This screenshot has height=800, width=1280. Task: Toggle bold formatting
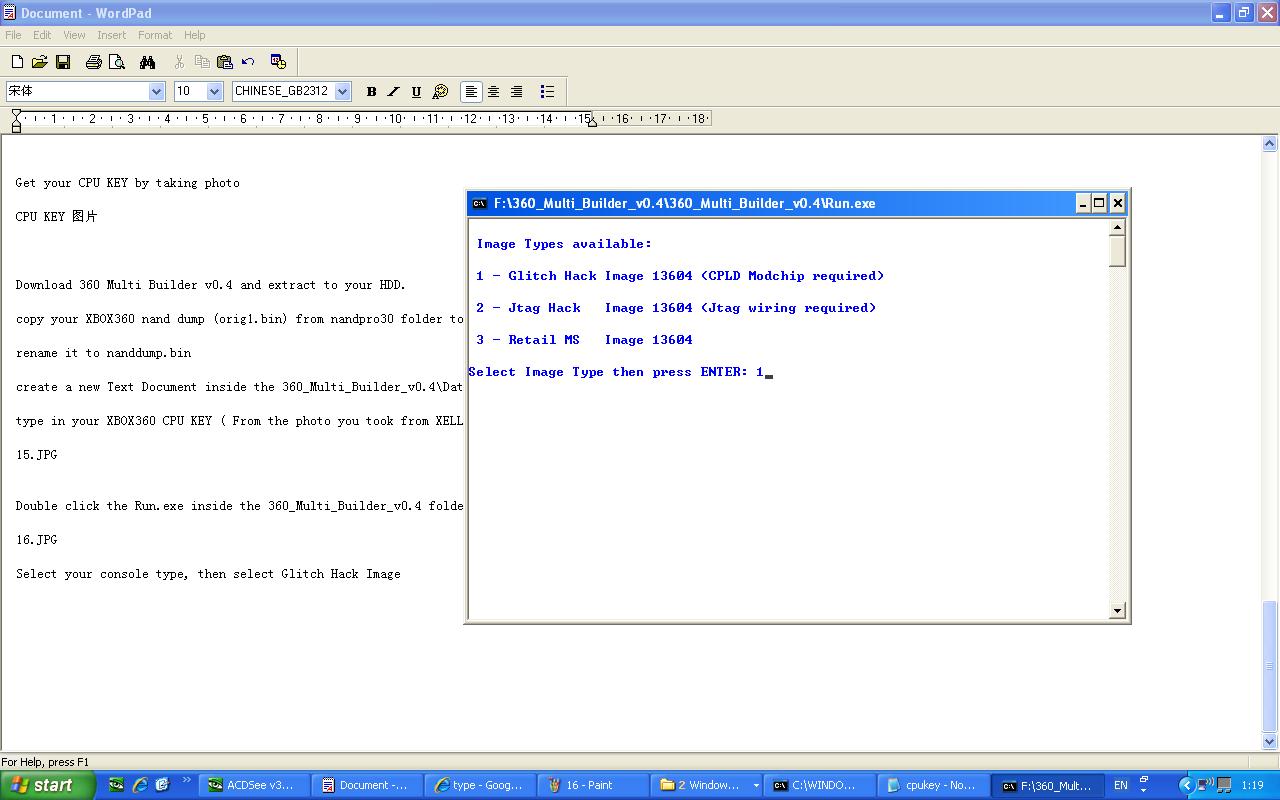(x=371, y=91)
